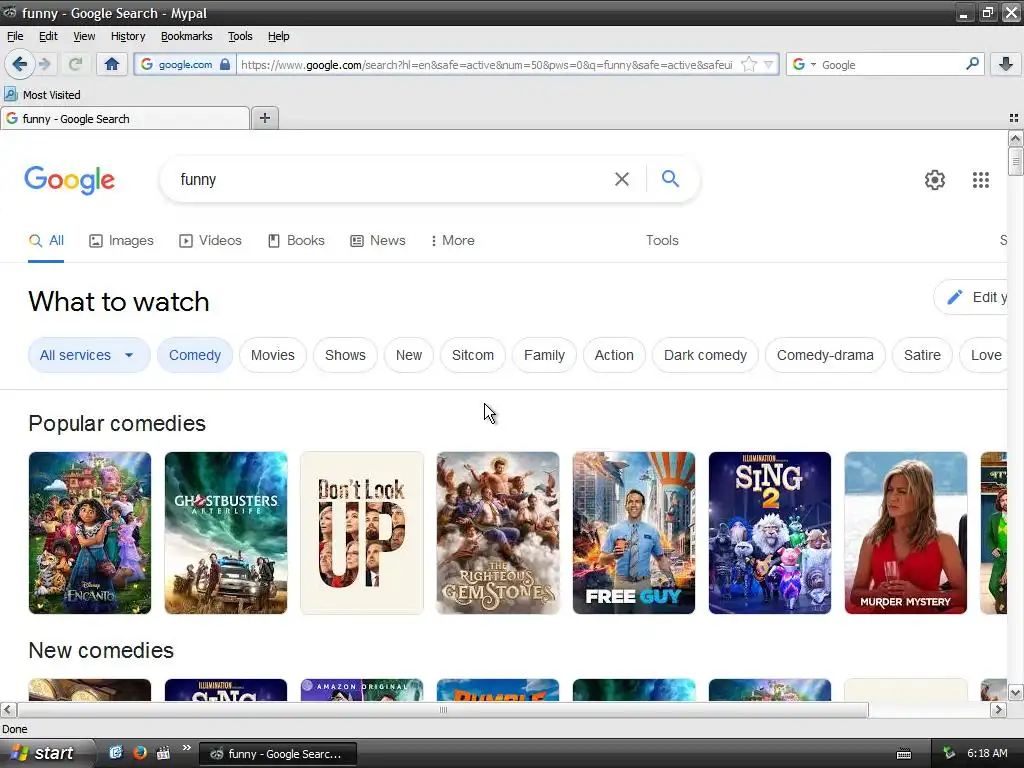Click the Reload page icon
This screenshot has height=768, width=1024.
tap(75, 64)
